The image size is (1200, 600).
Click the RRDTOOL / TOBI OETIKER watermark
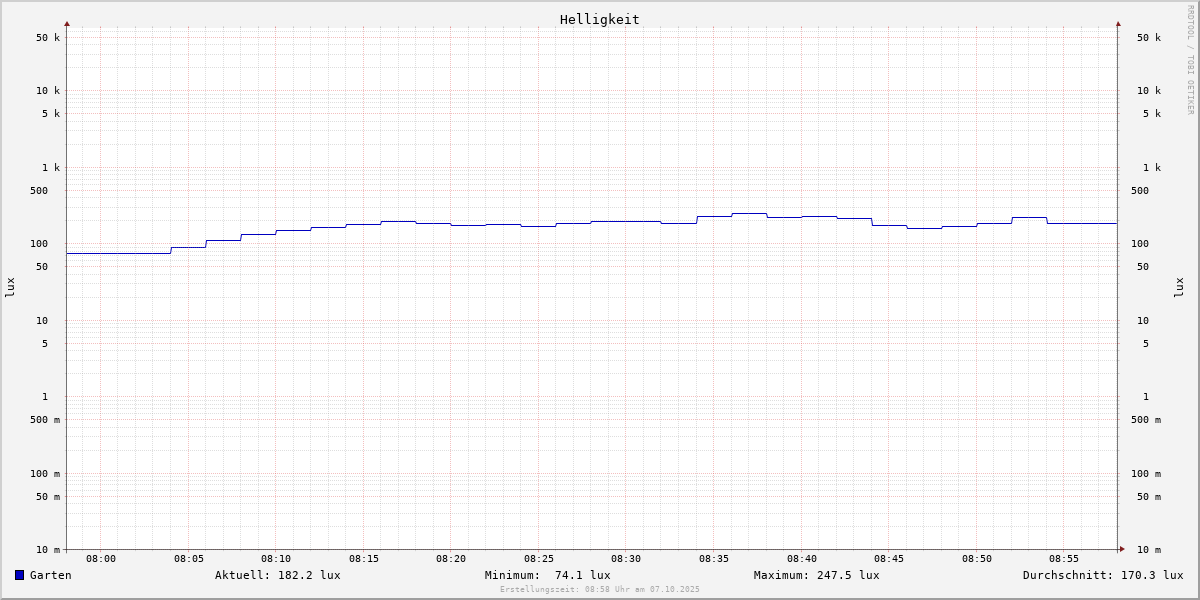click(1190, 59)
